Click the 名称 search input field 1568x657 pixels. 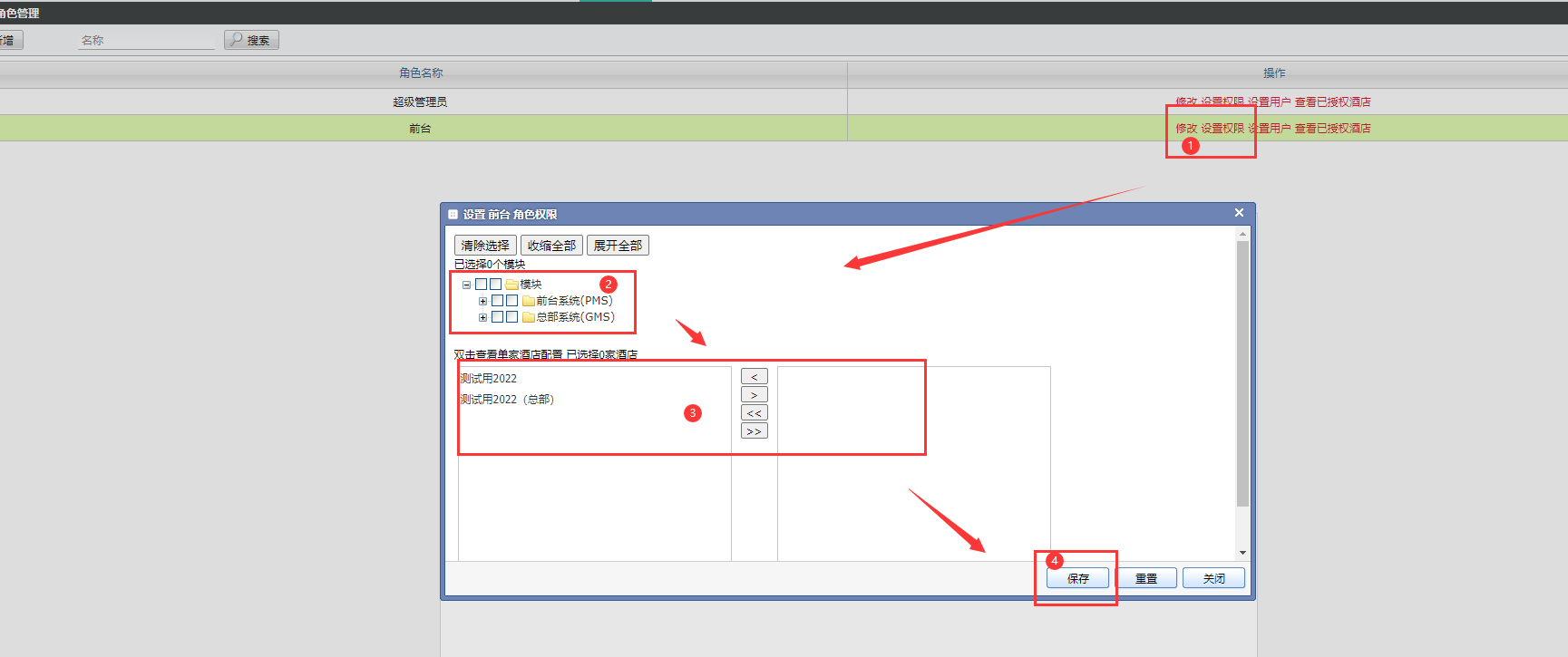146,40
